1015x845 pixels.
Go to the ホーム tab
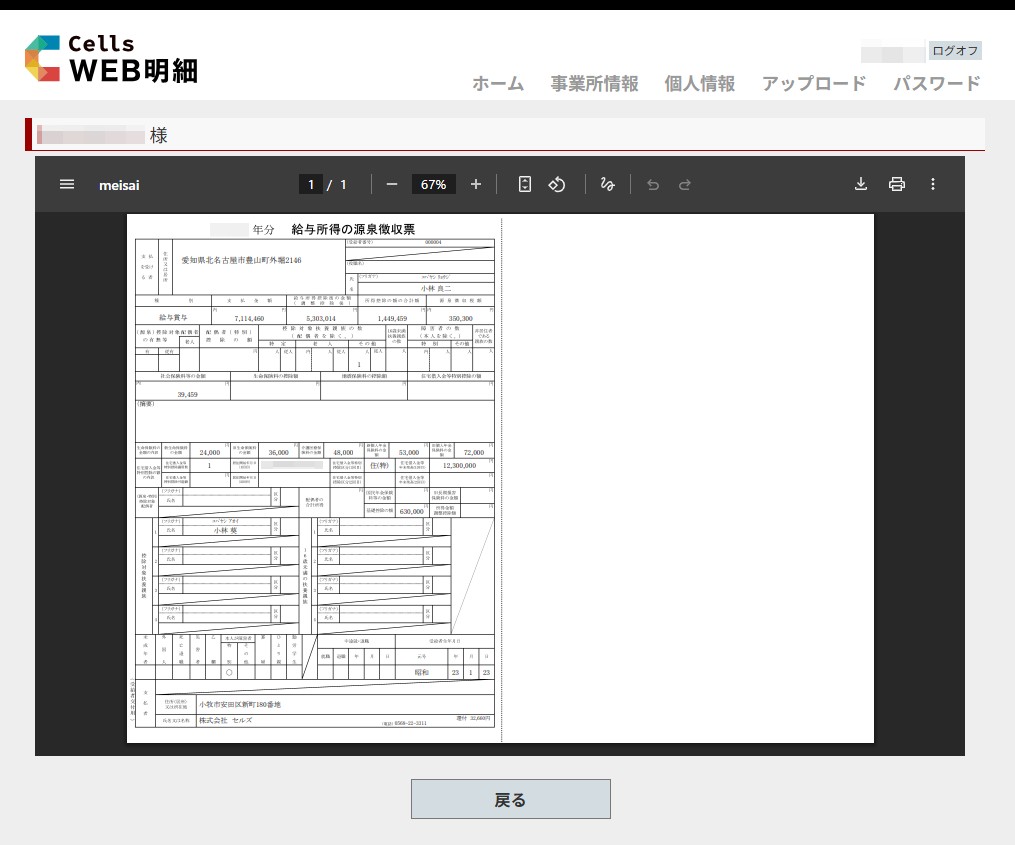point(498,83)
